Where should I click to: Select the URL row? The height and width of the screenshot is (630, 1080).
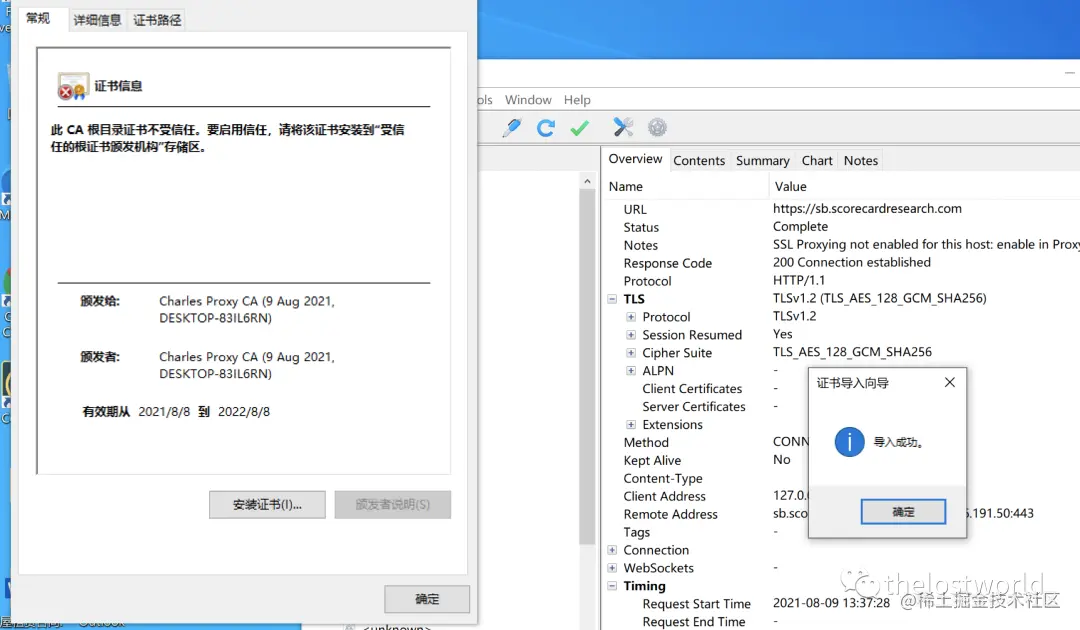point(842,209)
